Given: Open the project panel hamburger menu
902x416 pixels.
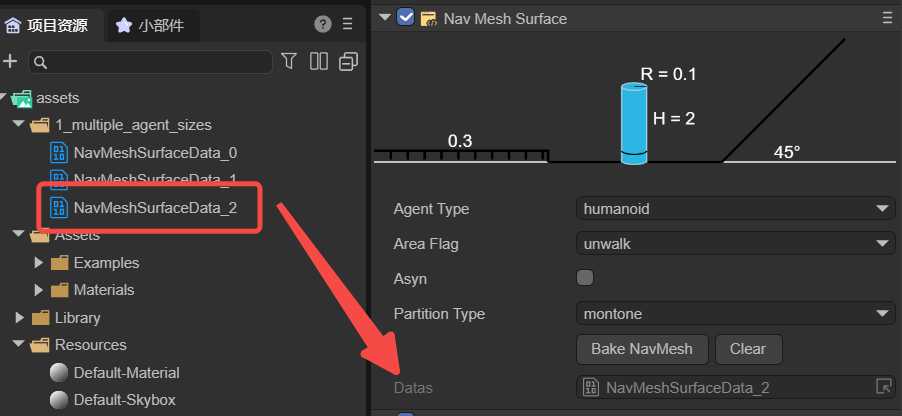Looking at the screenshot, I should [347, 25].
